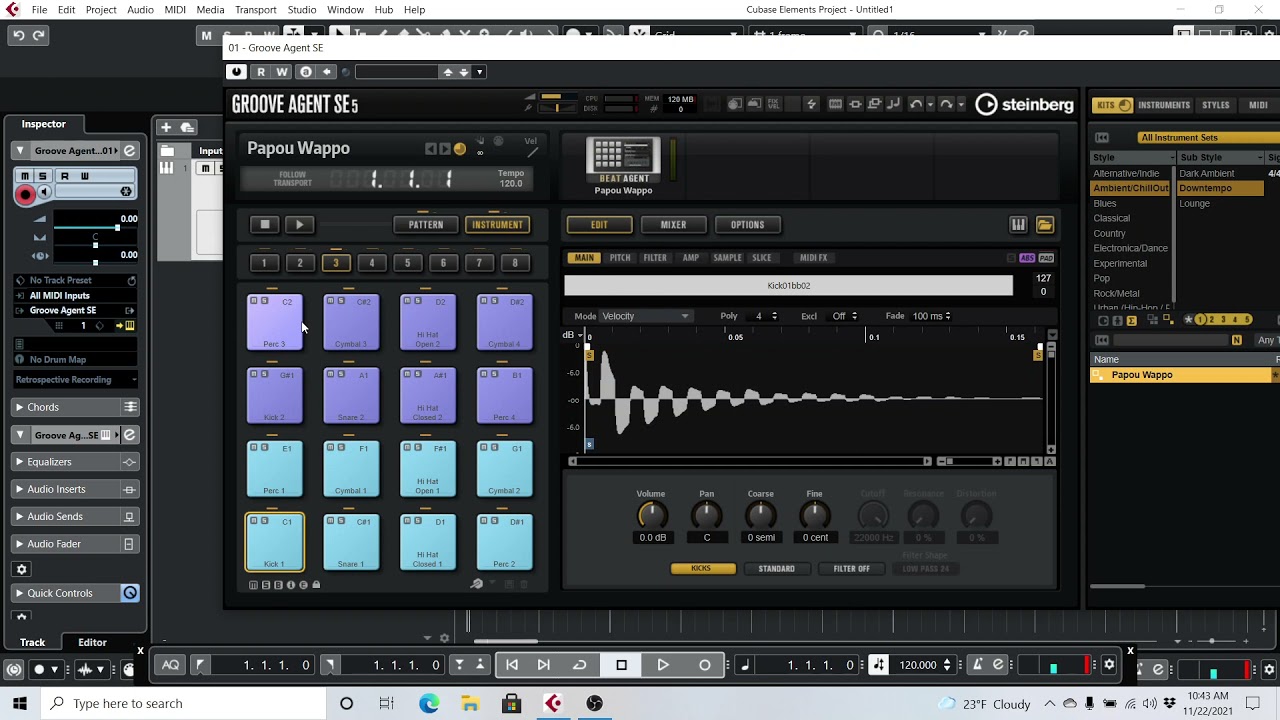Viewport: 1280px width, 720px height.
Task: Switch pads to INSTRUMENT mode
Action: [497, 225]
